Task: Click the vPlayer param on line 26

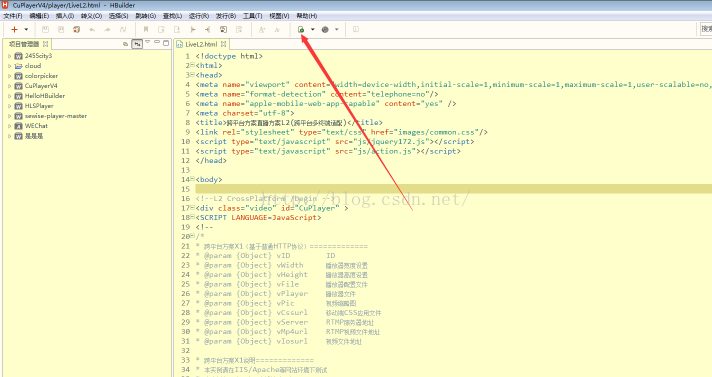Action: [292, 294]
